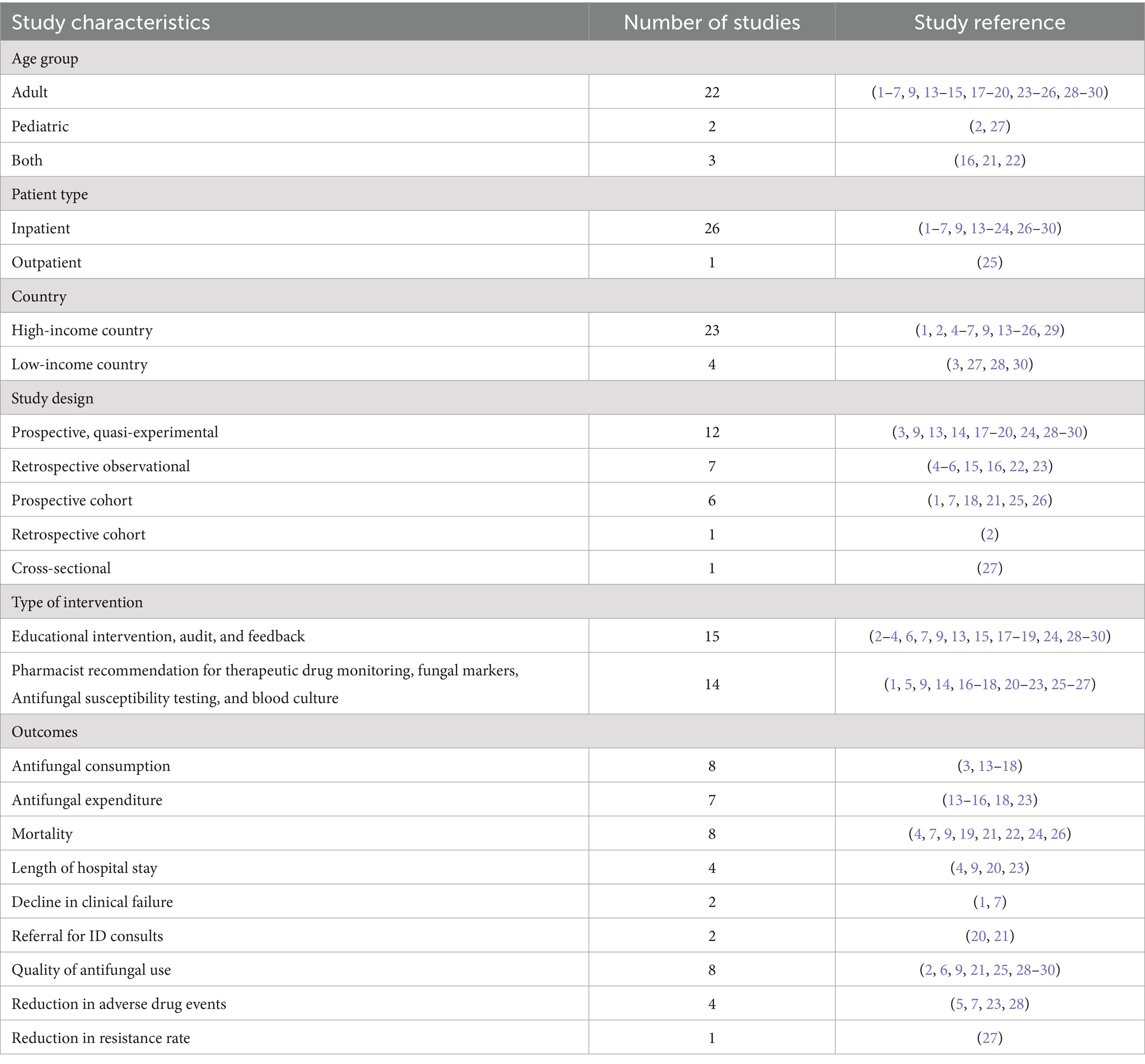Click Prospective, quasi-experimental label
This screenshot has height=1064, width=1145.
[x=115, y=432]
